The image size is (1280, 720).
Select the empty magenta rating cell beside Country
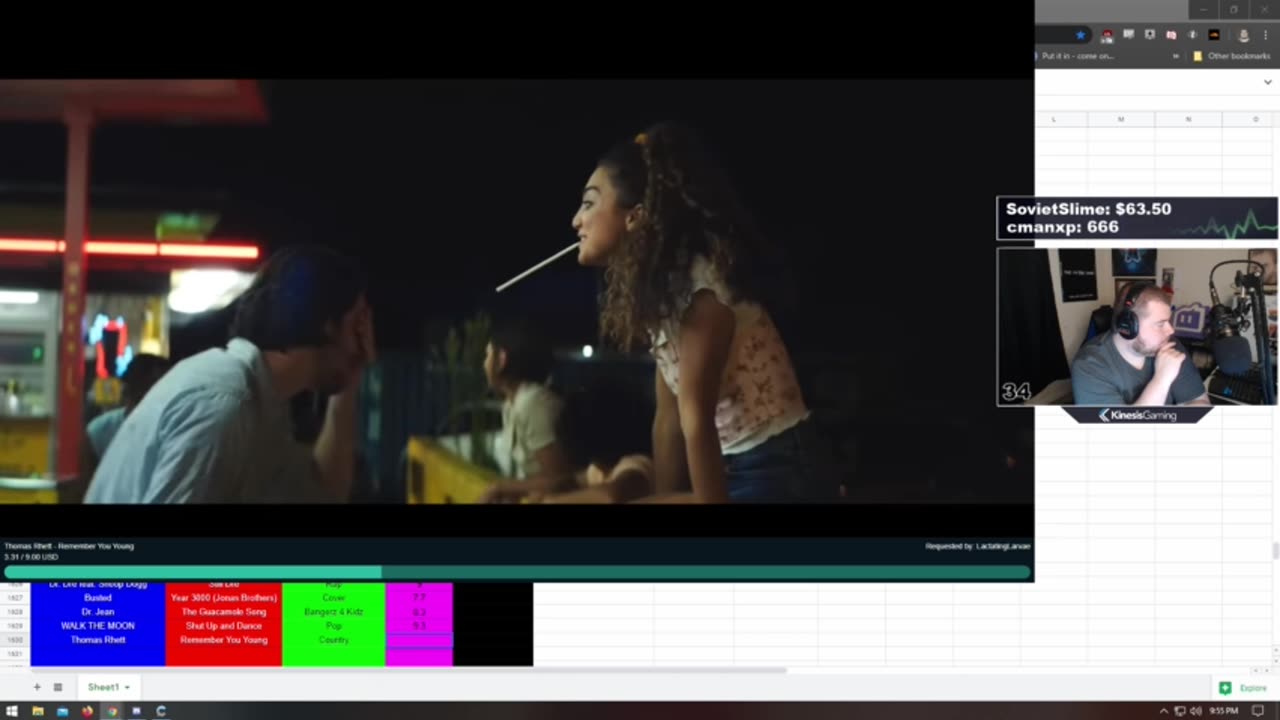click(419, 639)
